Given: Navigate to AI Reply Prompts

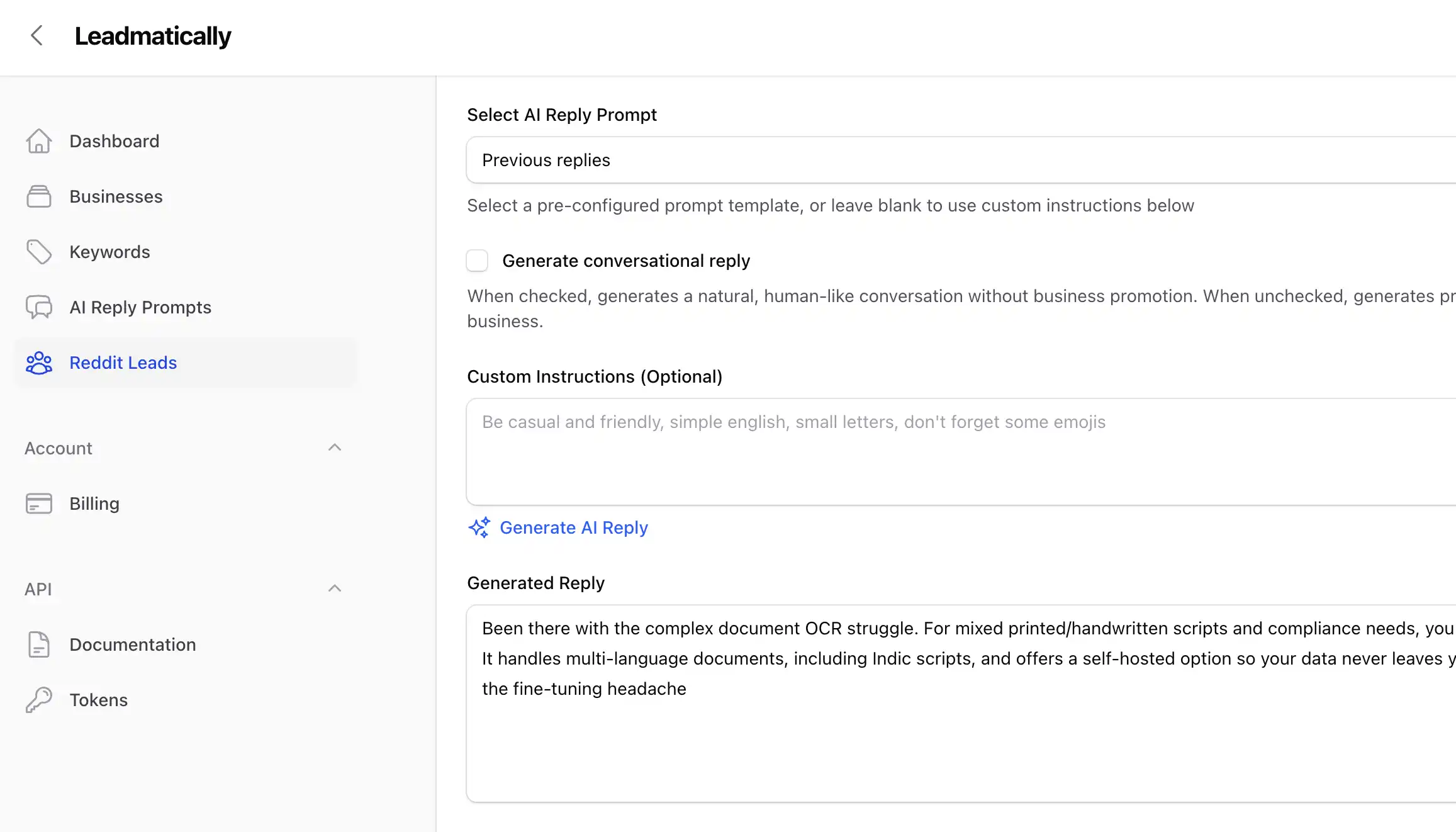Looking at the screenshot, I should tap(140, 307).
